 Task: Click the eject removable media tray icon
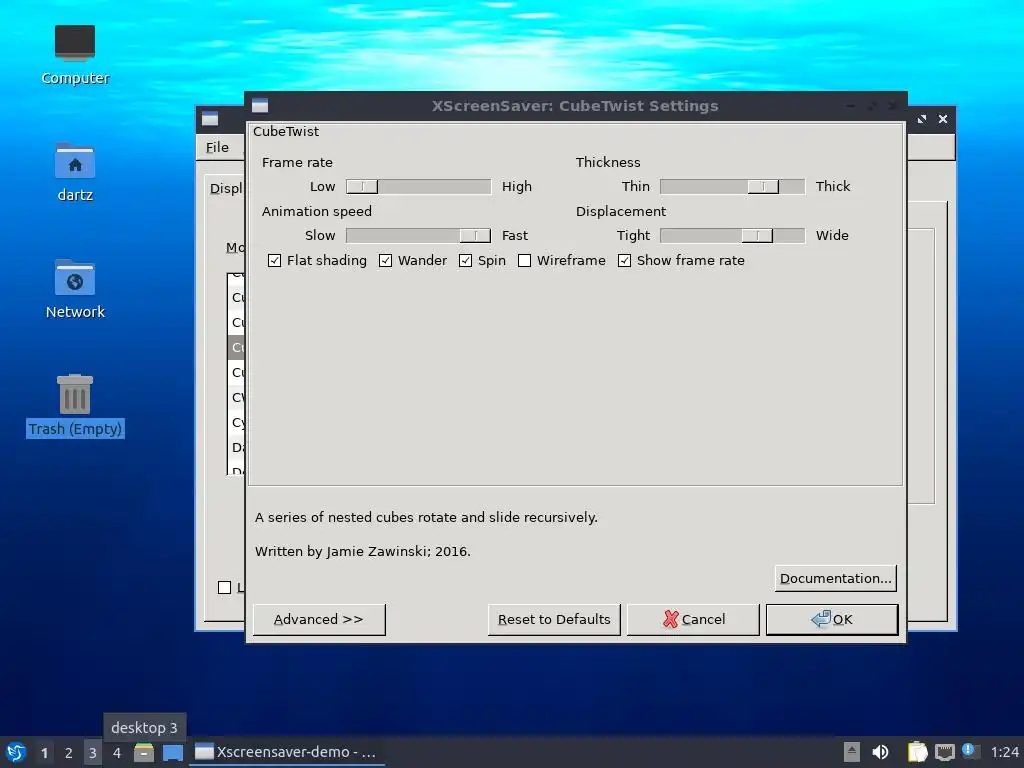[852, 752]
